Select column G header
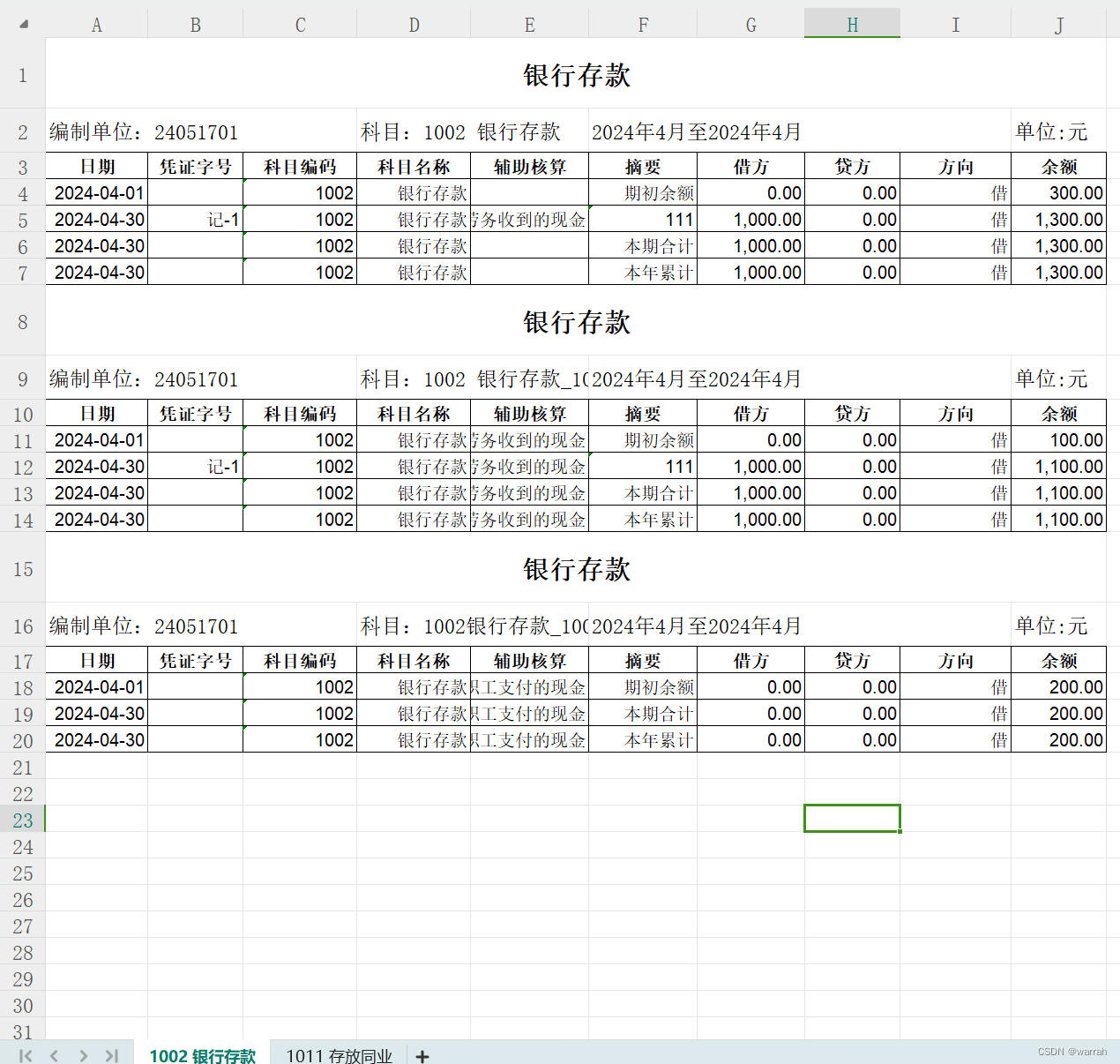Viewport: 1120px width, 1064px height. pos(750,25)
